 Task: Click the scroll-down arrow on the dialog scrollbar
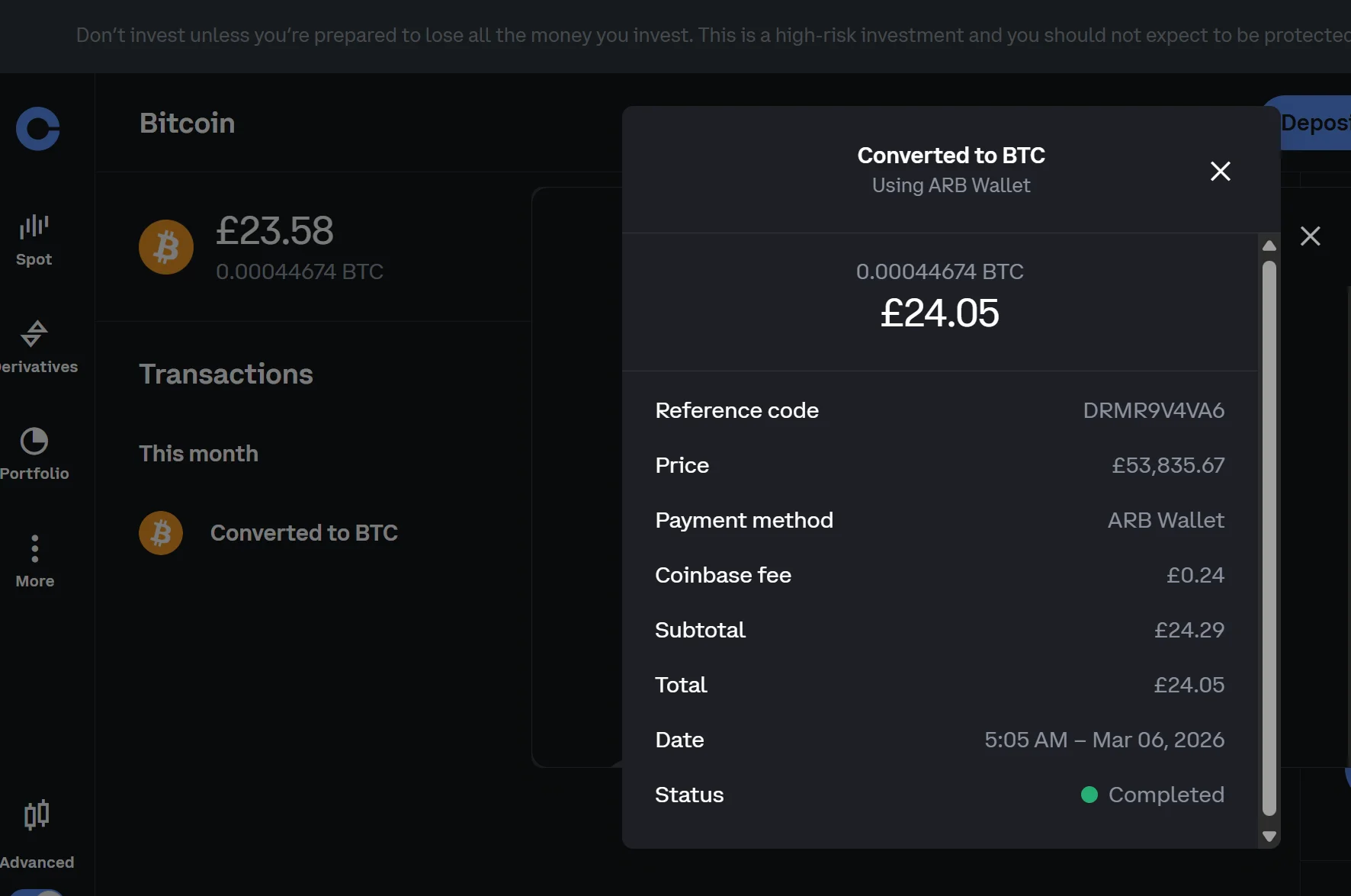[1269, 836]
